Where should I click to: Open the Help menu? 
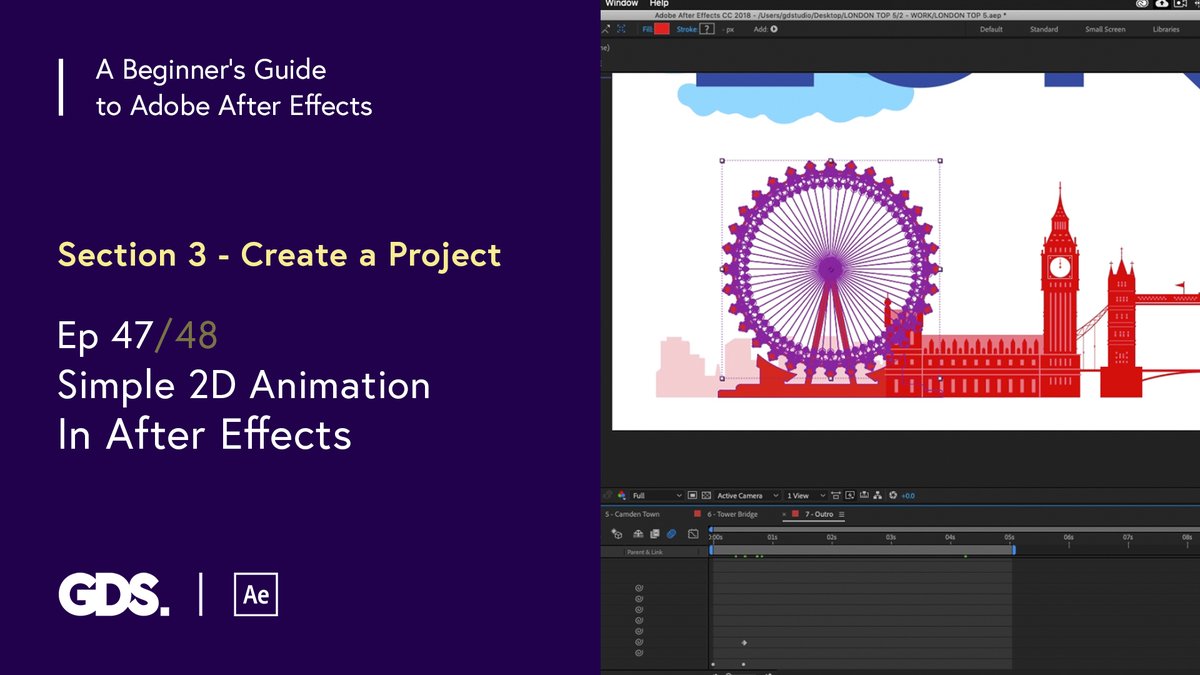[x=659, y=3]
